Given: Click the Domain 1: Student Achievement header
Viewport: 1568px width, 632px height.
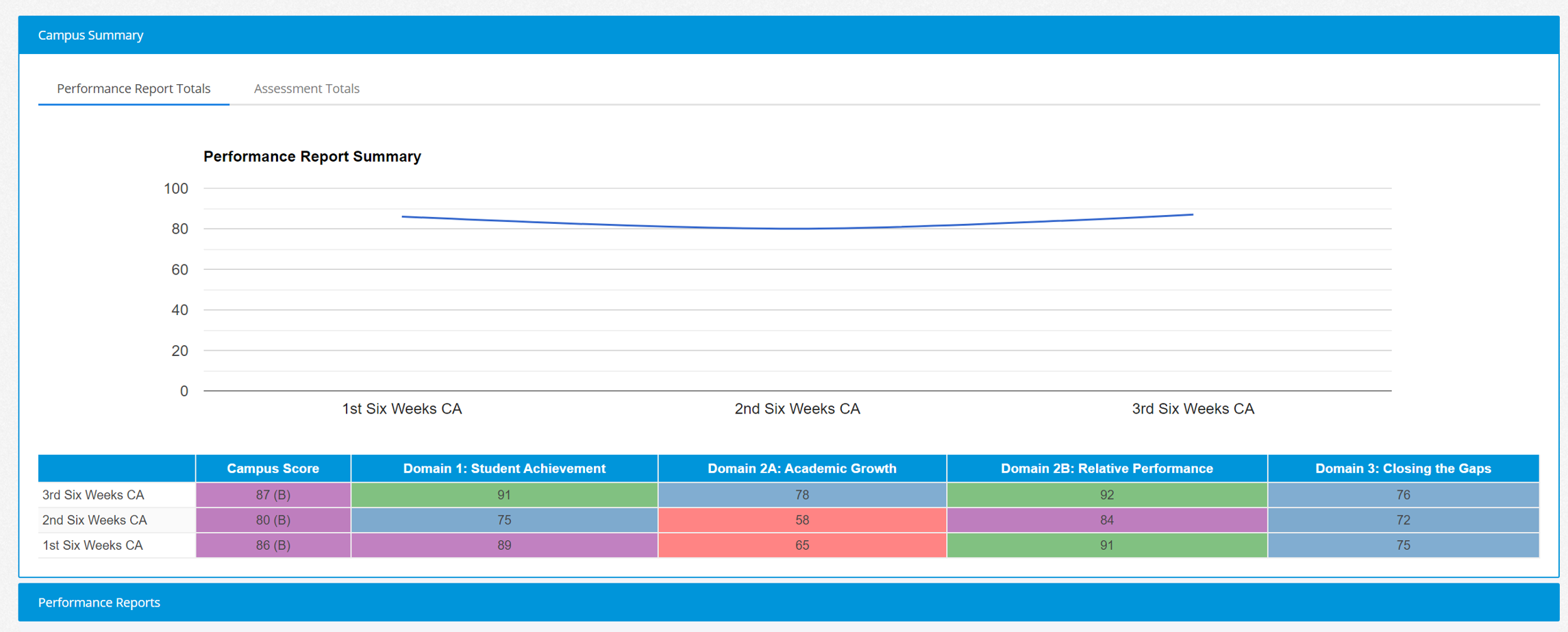Looking at the screenshot, I should [x=504, y=468].
